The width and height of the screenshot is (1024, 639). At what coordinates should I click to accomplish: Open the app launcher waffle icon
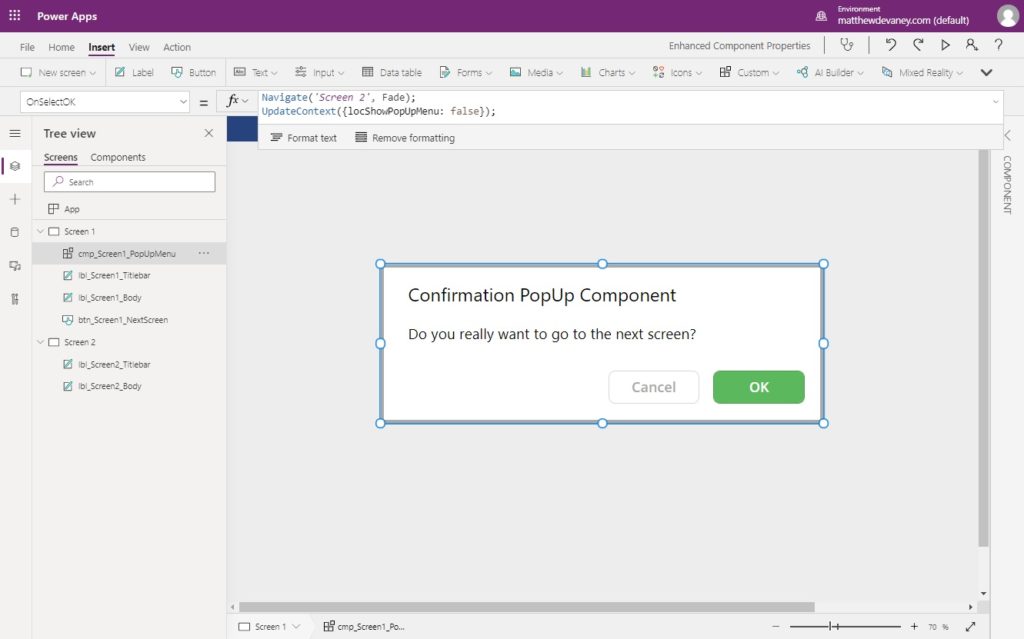click(x=14, y=15)
